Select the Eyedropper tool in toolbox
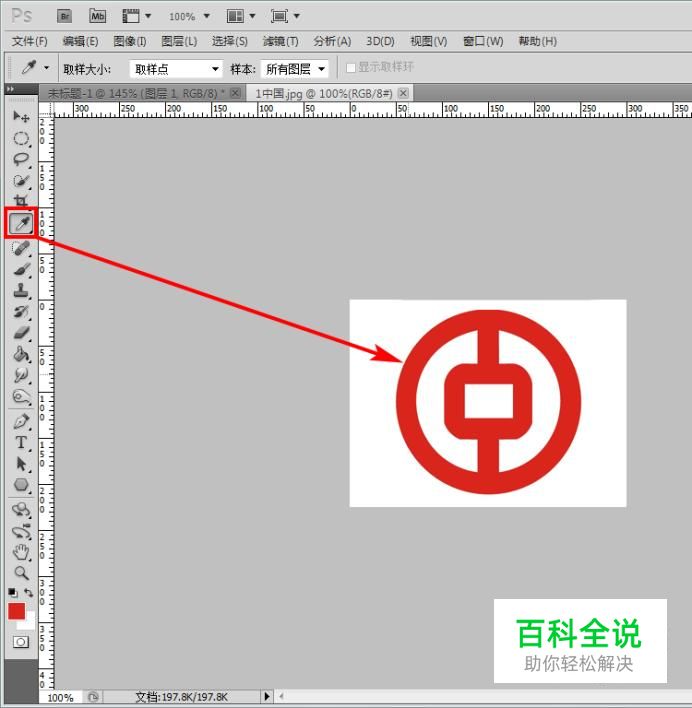Screen dimensions: 692x708 (21, 223)
